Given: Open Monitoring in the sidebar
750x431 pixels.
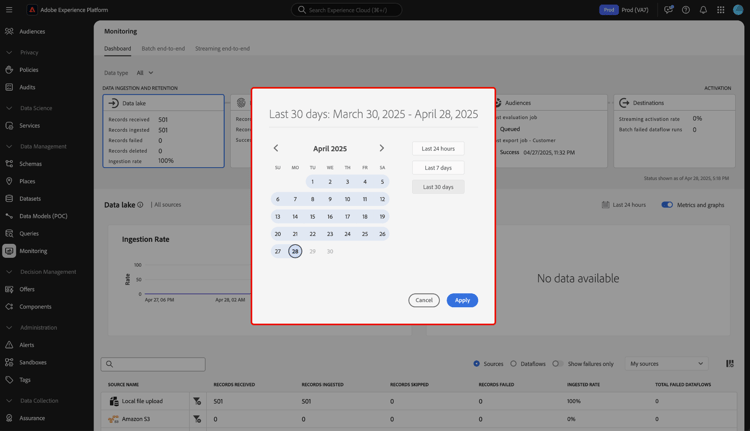Looking at the screenshot, I should pos(33,251).
